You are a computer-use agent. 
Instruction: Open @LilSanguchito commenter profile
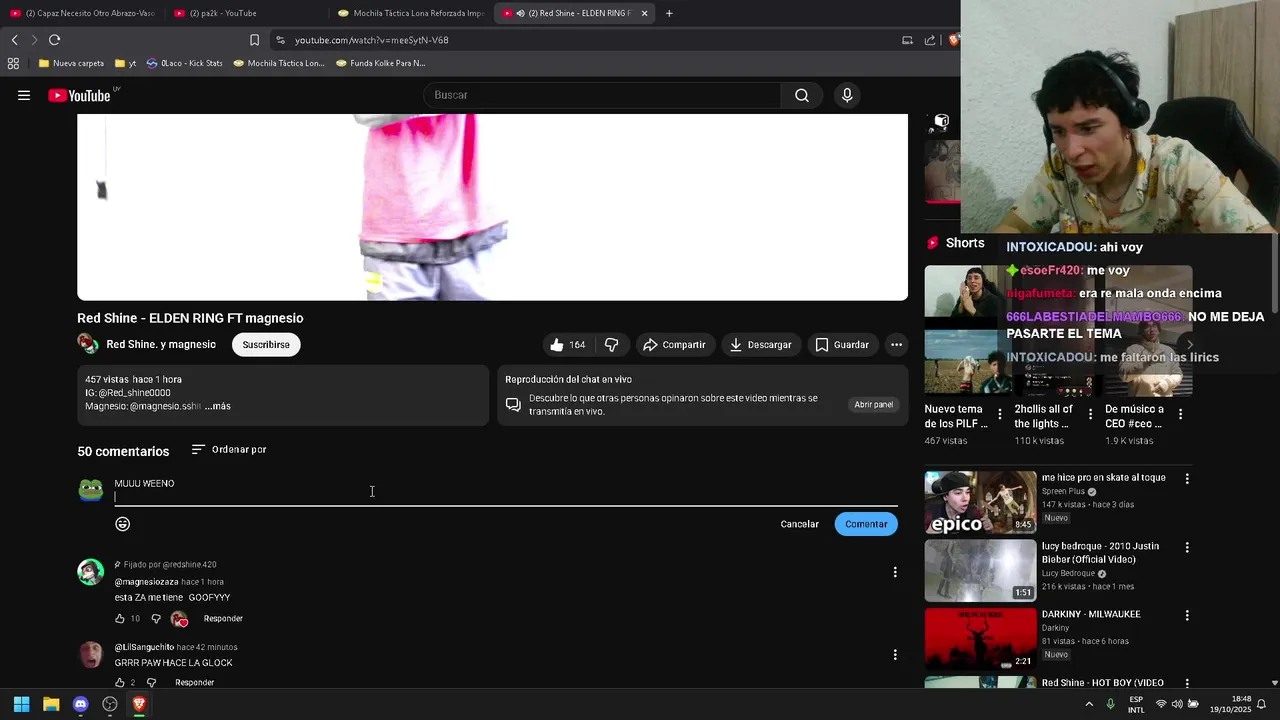click(144, 647)
